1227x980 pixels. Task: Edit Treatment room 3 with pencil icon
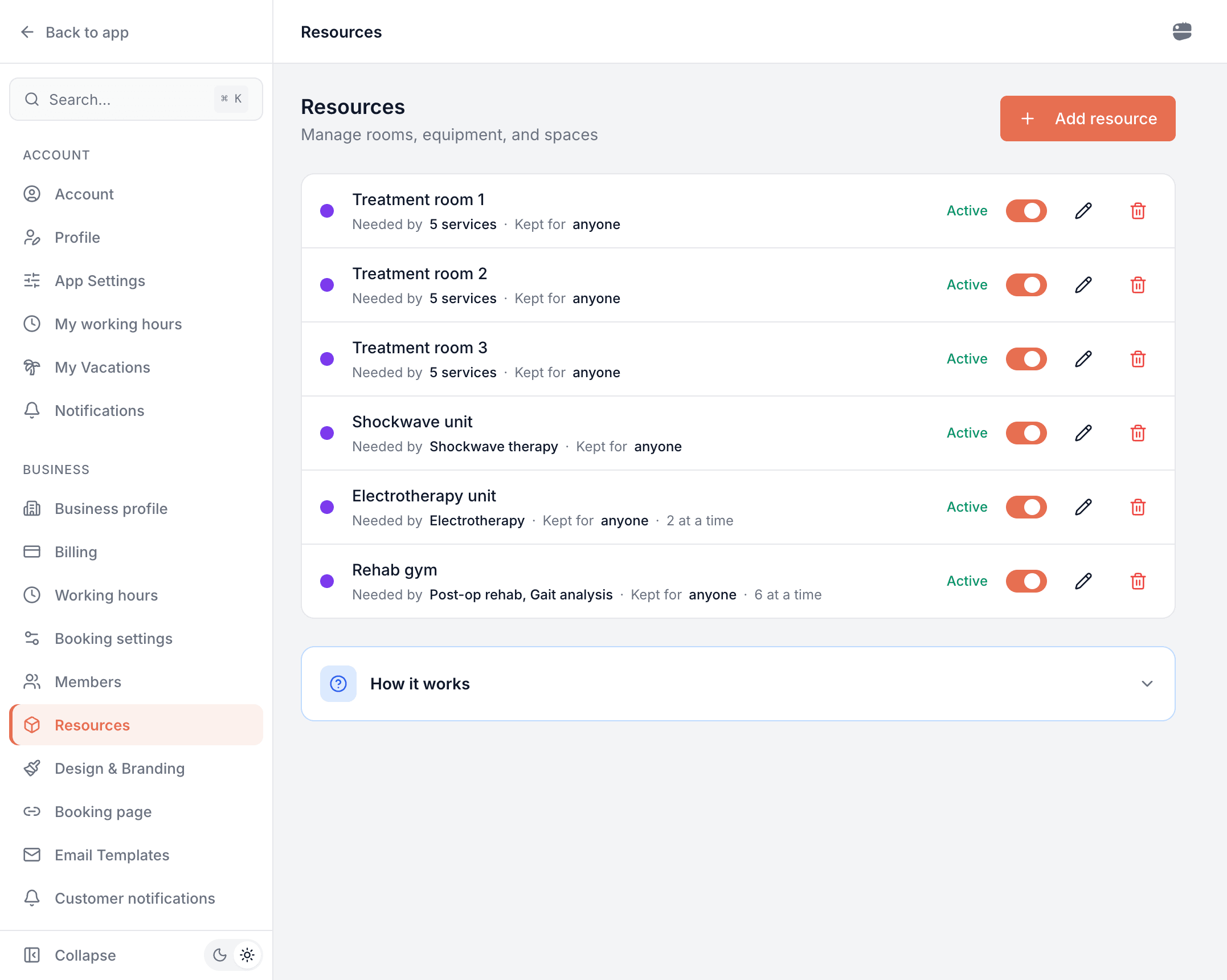[x=1083, y=359]
